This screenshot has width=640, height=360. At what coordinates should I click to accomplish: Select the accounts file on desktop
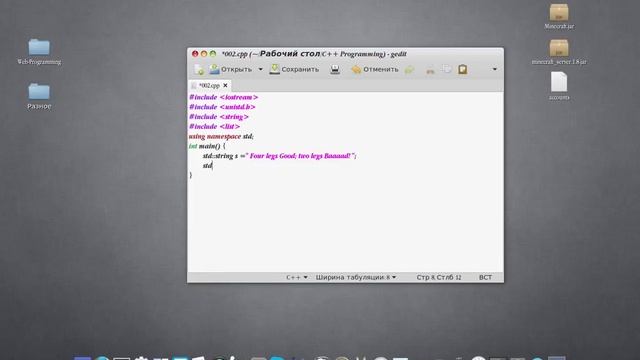(x=559, y=86)
